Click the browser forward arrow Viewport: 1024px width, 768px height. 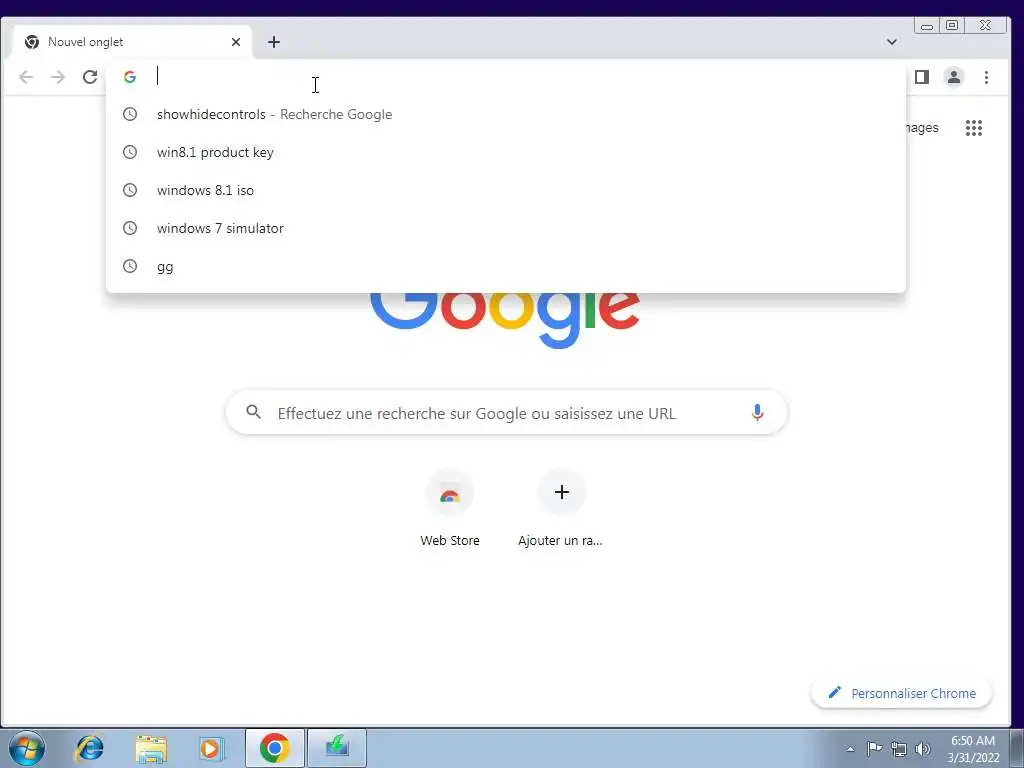click(58, 77)
